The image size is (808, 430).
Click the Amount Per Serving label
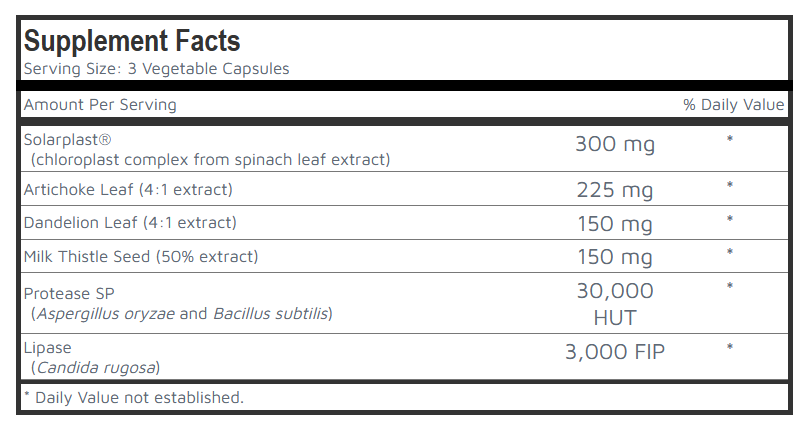click(x=100, y=105)
